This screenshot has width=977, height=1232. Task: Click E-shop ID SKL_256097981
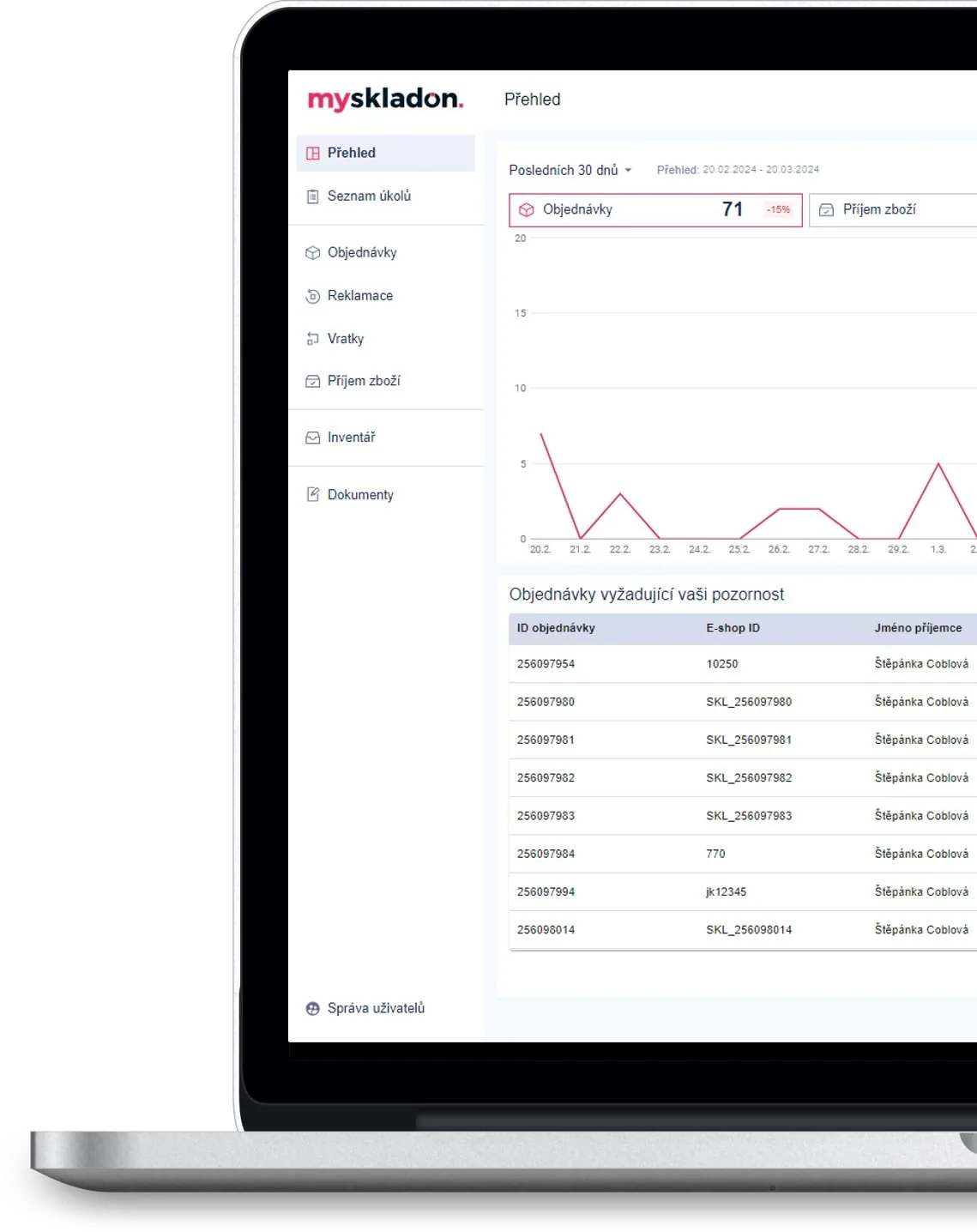pos(749,740)
